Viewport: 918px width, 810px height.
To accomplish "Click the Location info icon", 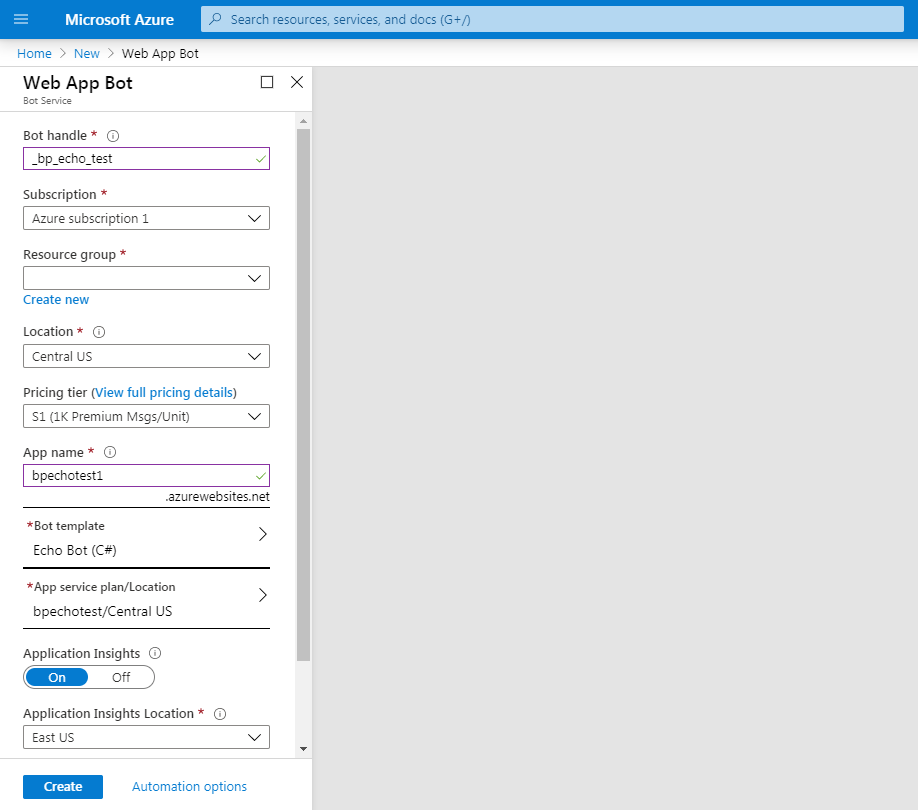I will (99, 332).
